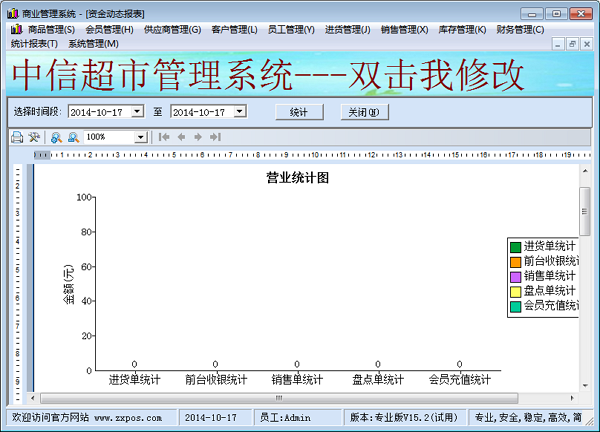Screen dimensions: 600x432
Task: Click the app icon in title bar
Action: click(x=13, y=14)
